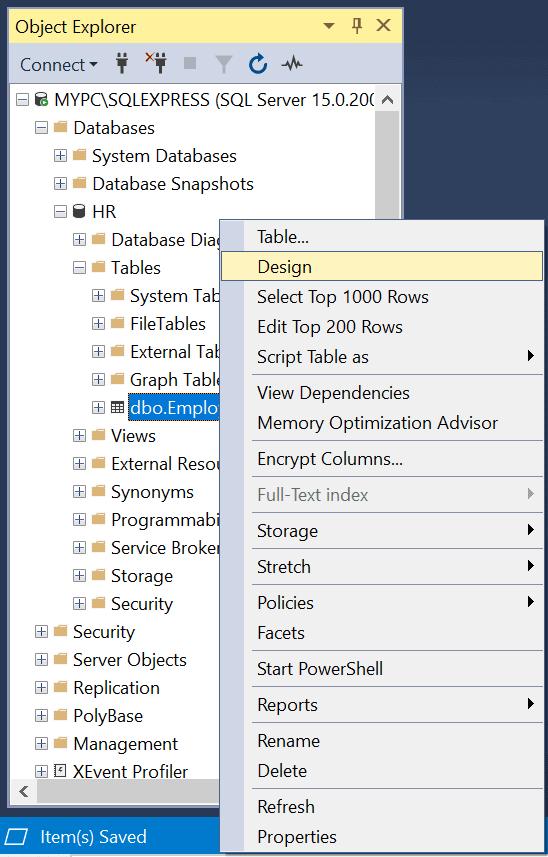548x857 pixels.
Task: Choose Start PowerShell
Action: [382, 669]
